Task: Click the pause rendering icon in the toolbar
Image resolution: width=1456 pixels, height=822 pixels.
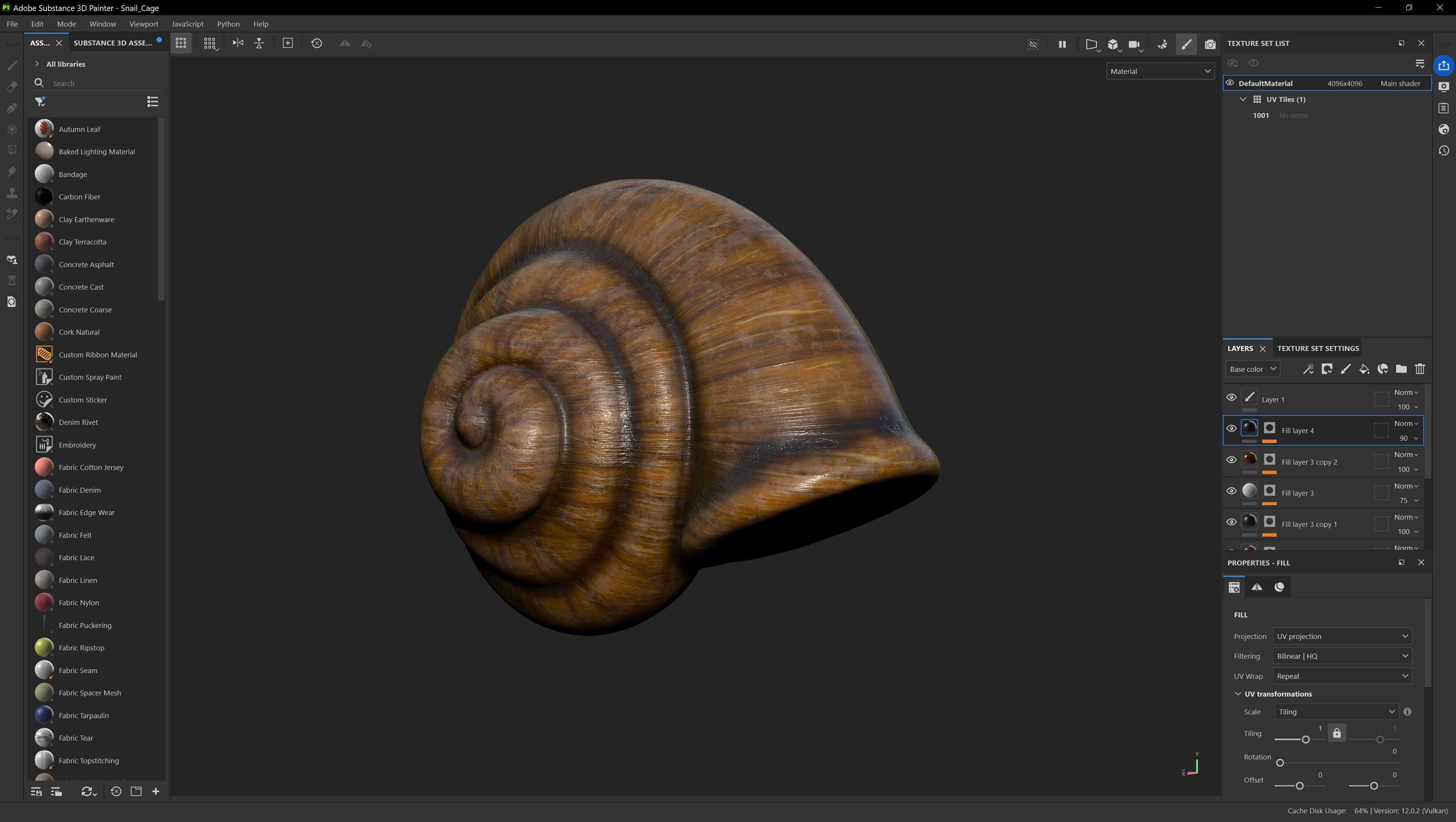Action: coord(1062,44)
